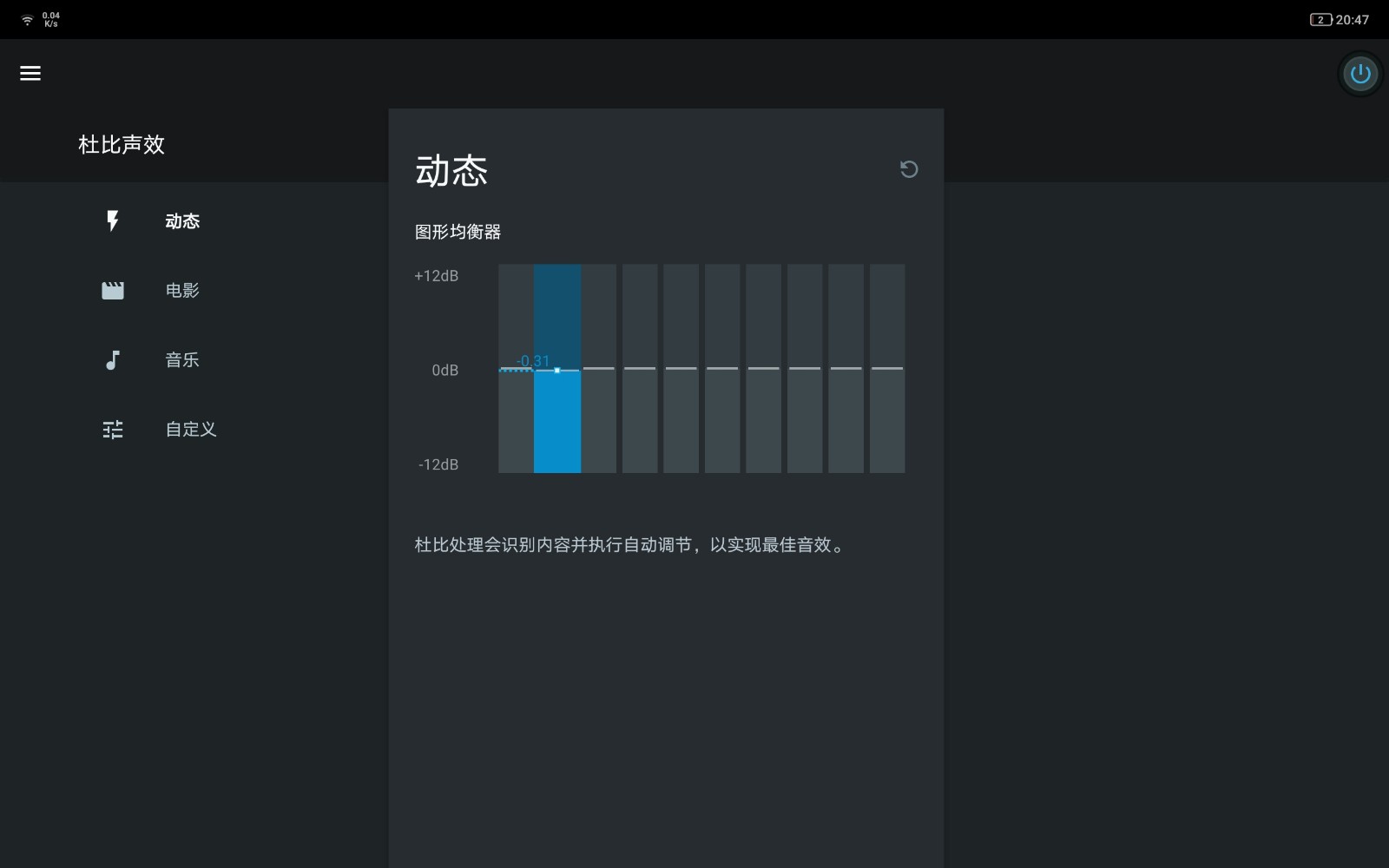Reset the 动态 profile equalizer
The image size is (1389, 868).
coord(909,169)
